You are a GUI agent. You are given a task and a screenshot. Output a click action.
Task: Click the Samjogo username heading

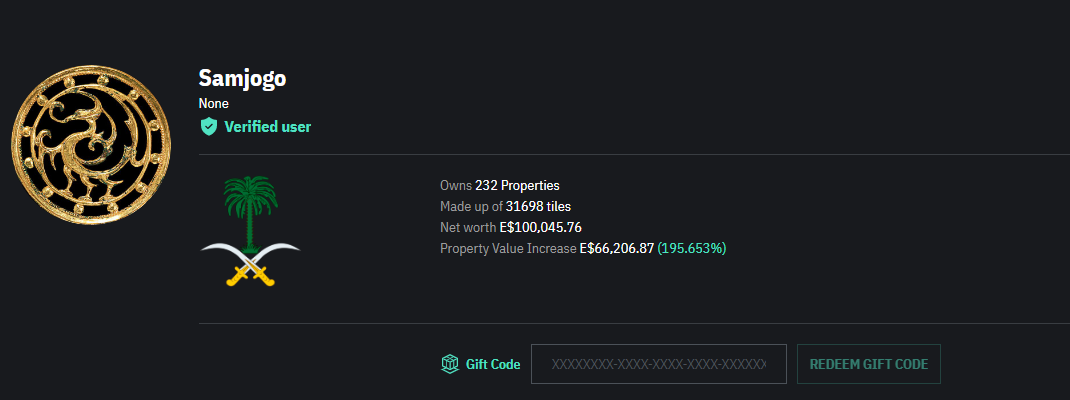click(243, 79)
